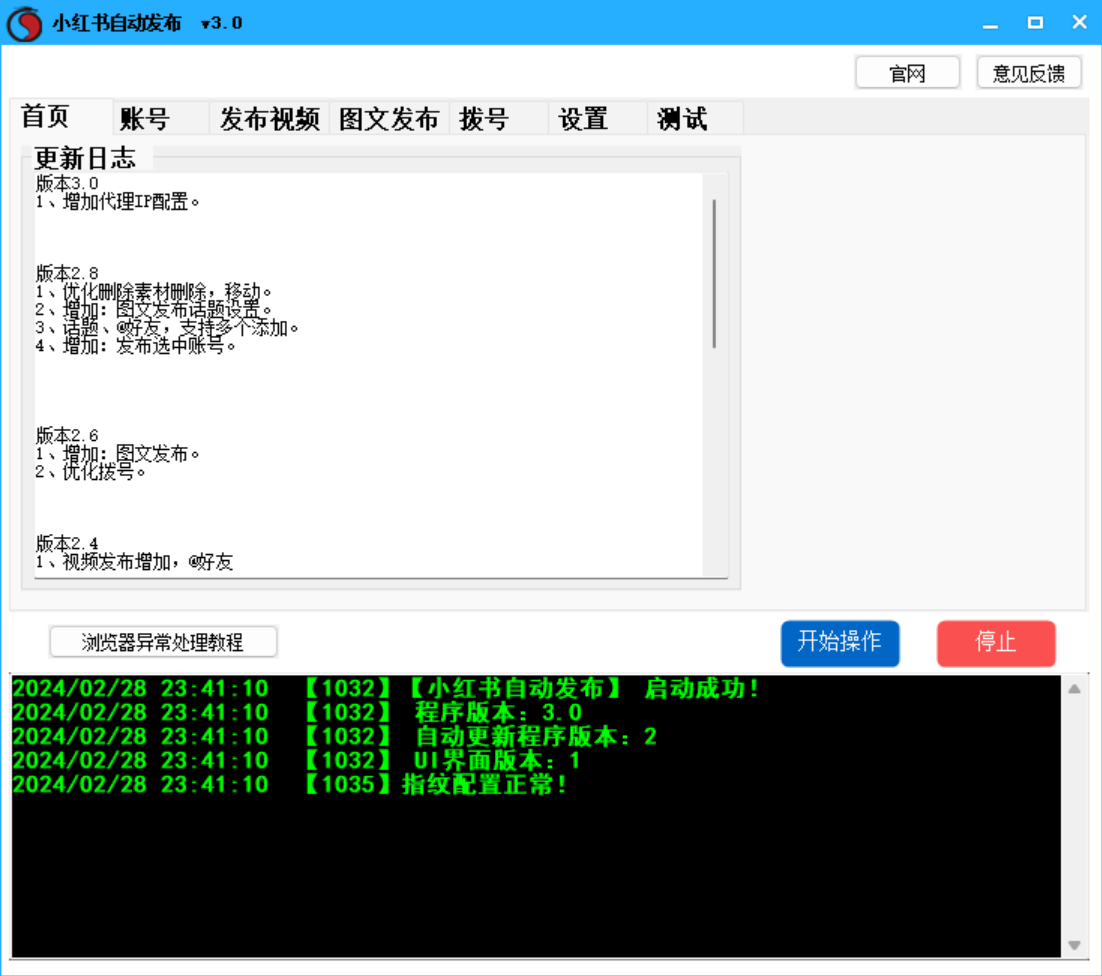Open the 官网 official website button
The image size is (1102, 976).
[907, 73]
